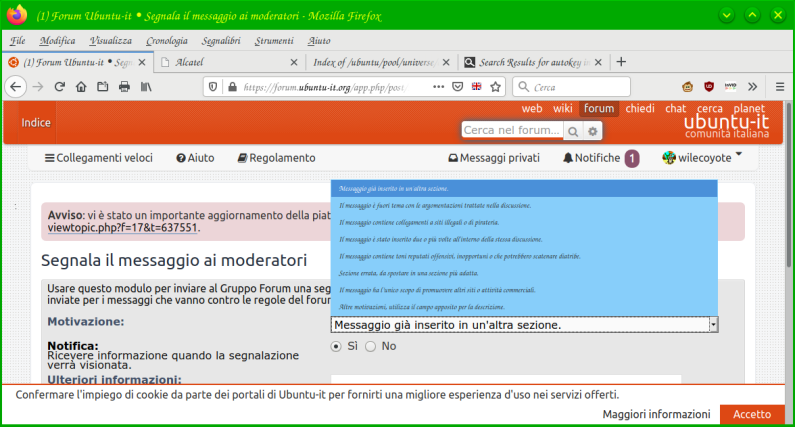Click the UK flag translate icon

(477, 87)
